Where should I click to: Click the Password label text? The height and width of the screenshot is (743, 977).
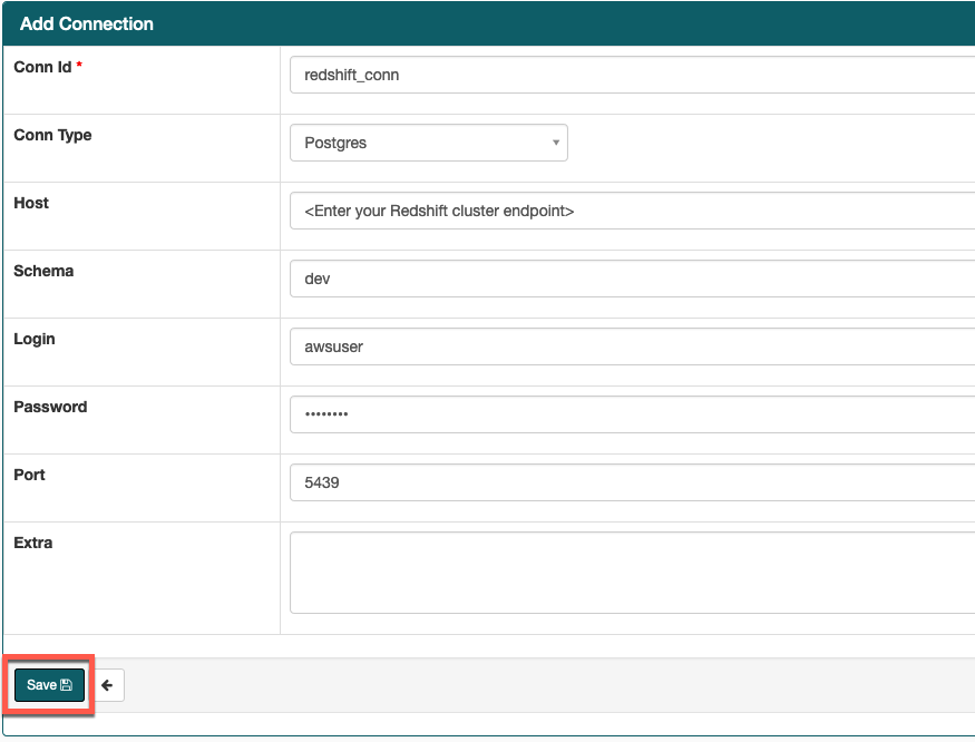coord(50,407)
